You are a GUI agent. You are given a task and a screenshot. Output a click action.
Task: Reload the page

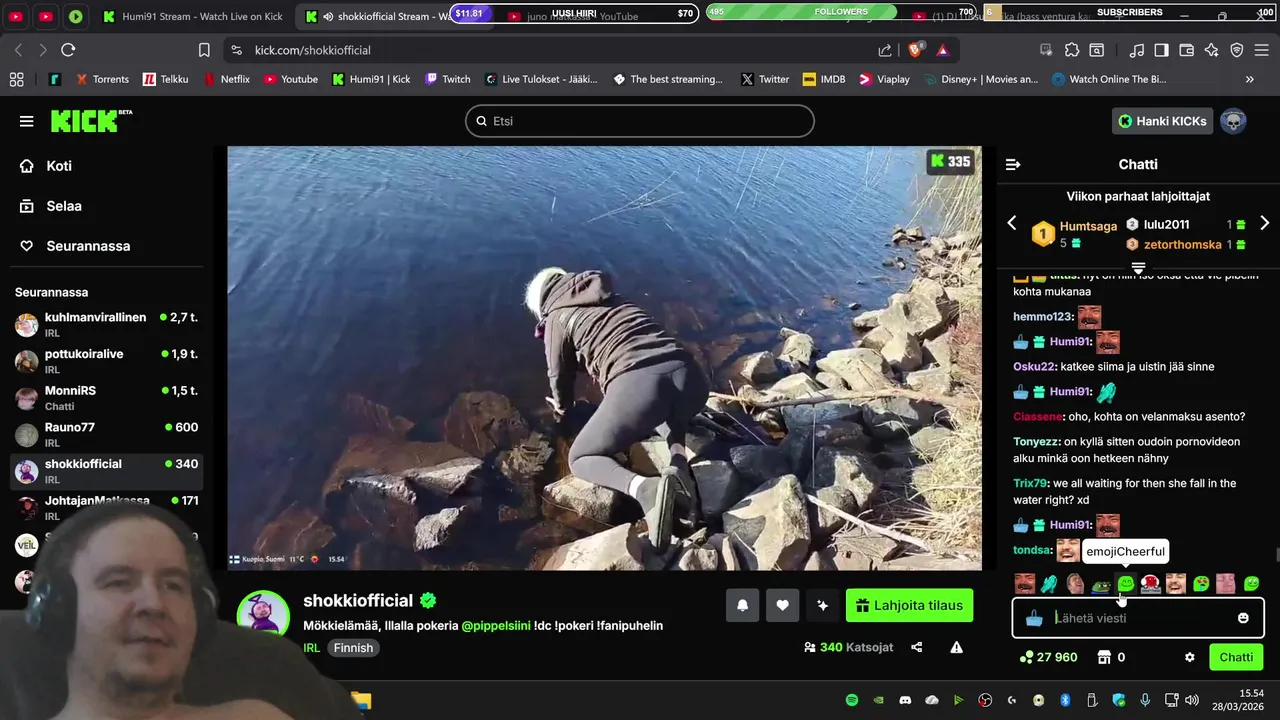click(68, 50)
